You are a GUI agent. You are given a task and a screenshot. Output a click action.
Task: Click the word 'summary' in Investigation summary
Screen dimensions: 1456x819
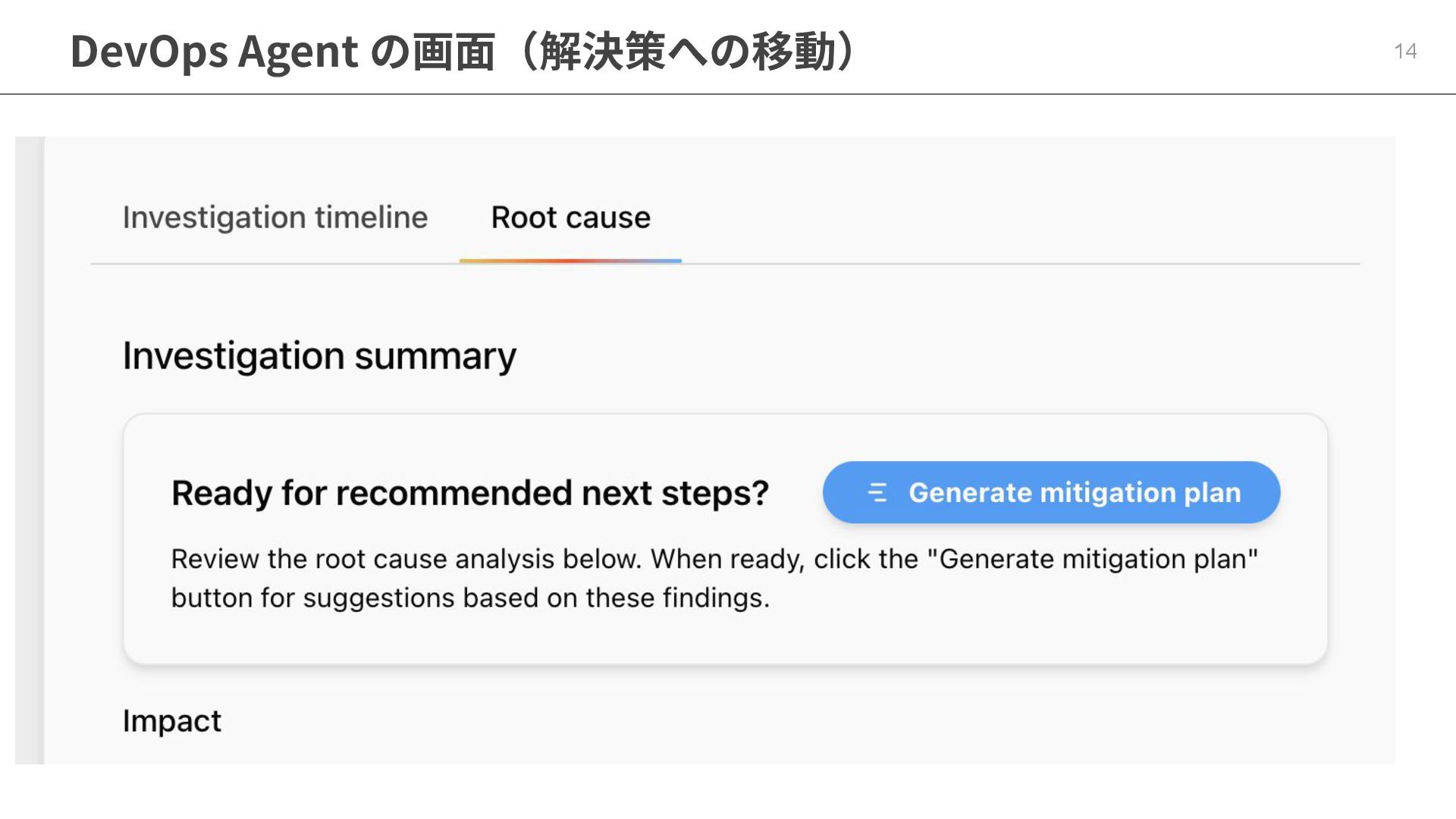435,356
